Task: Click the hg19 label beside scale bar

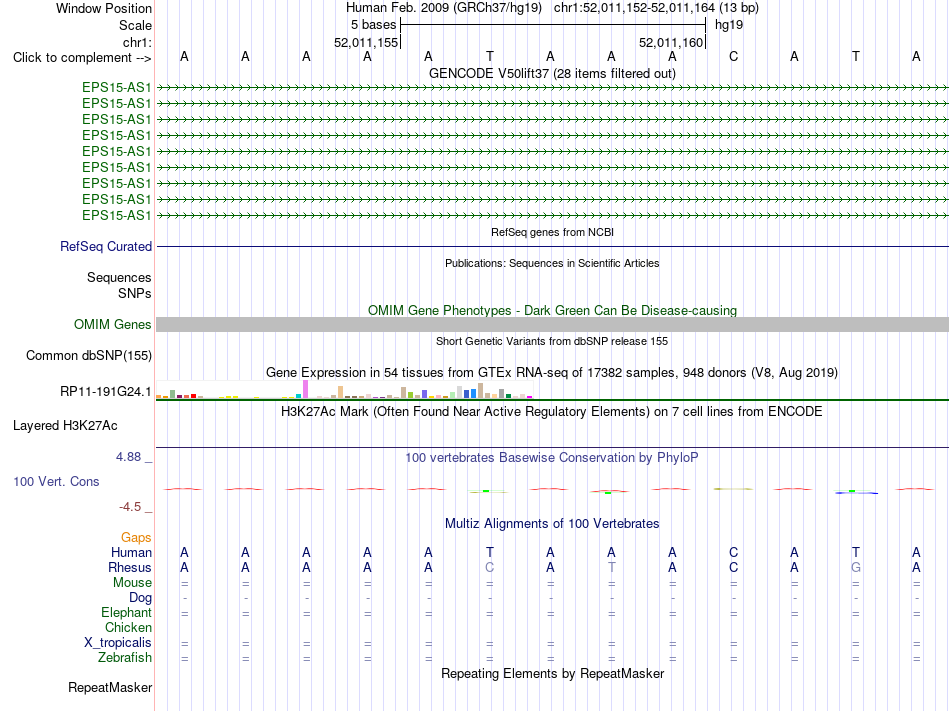Action: (x=729, y=25)
